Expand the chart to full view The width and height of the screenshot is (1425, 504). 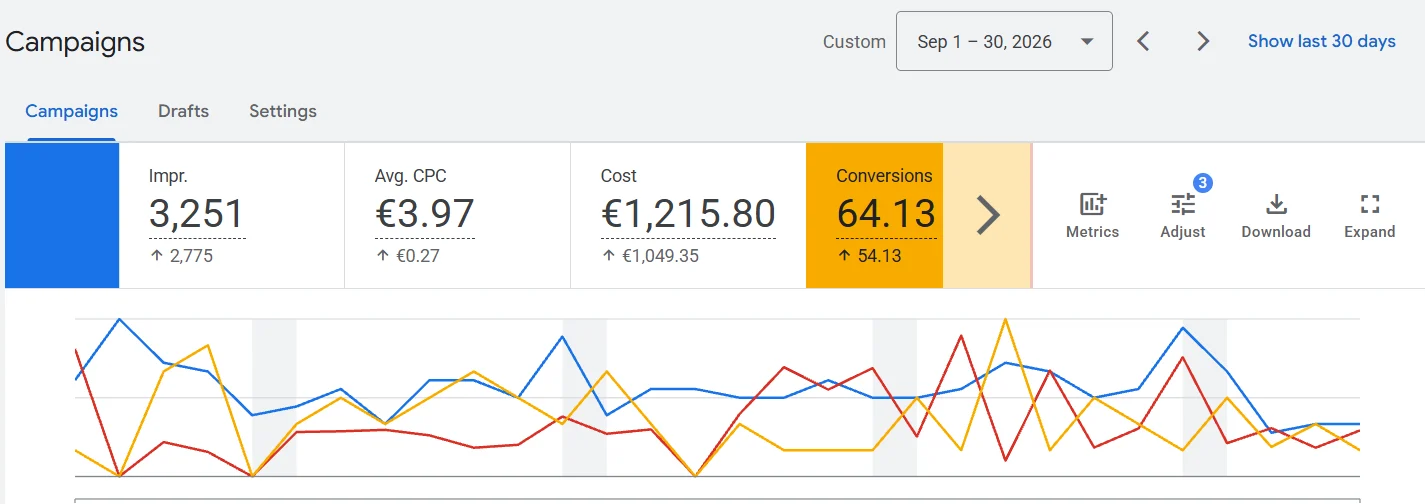coord(1369,216)
